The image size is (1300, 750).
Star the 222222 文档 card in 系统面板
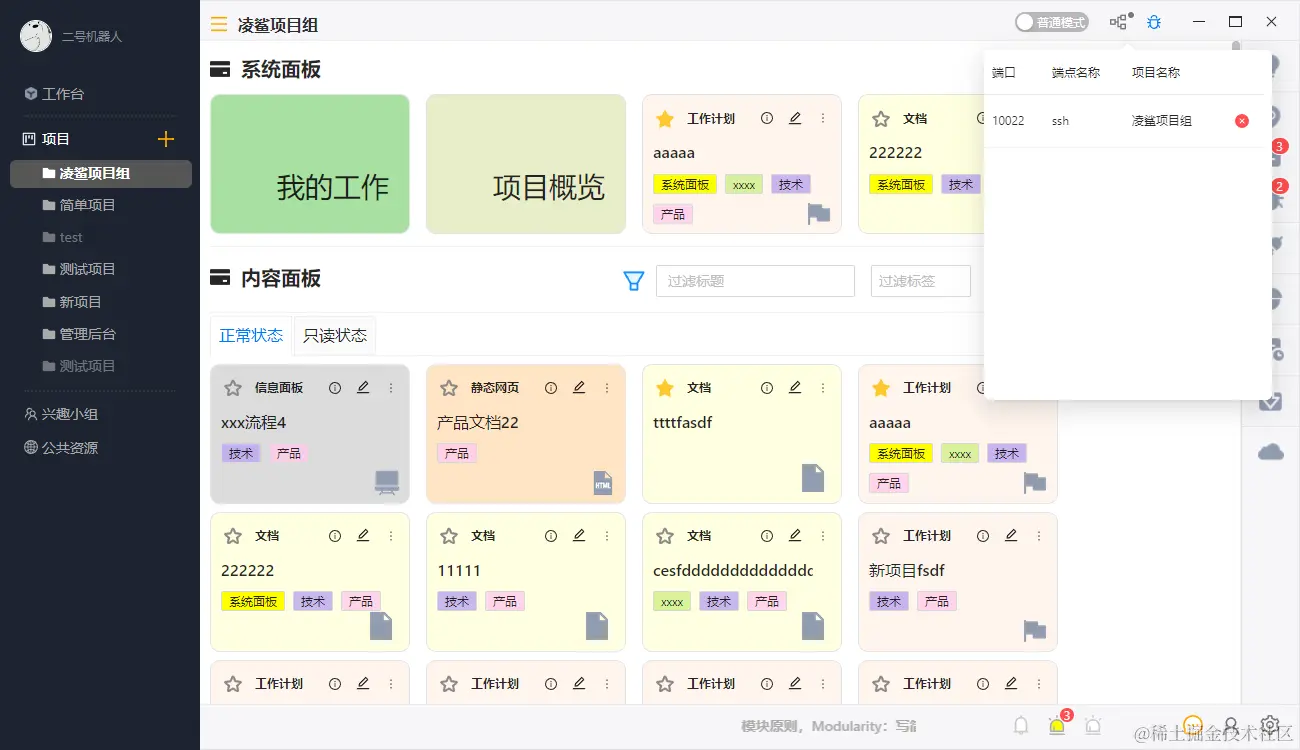[x=881, y=119]
